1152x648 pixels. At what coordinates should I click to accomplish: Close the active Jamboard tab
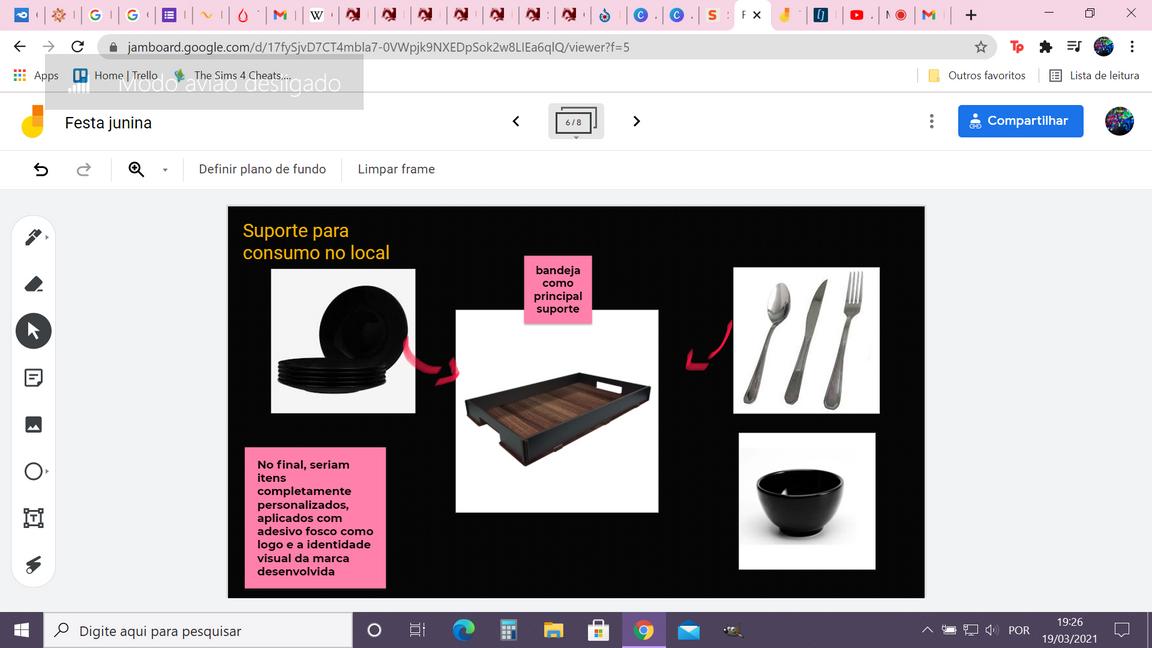(x=757, y=15)
